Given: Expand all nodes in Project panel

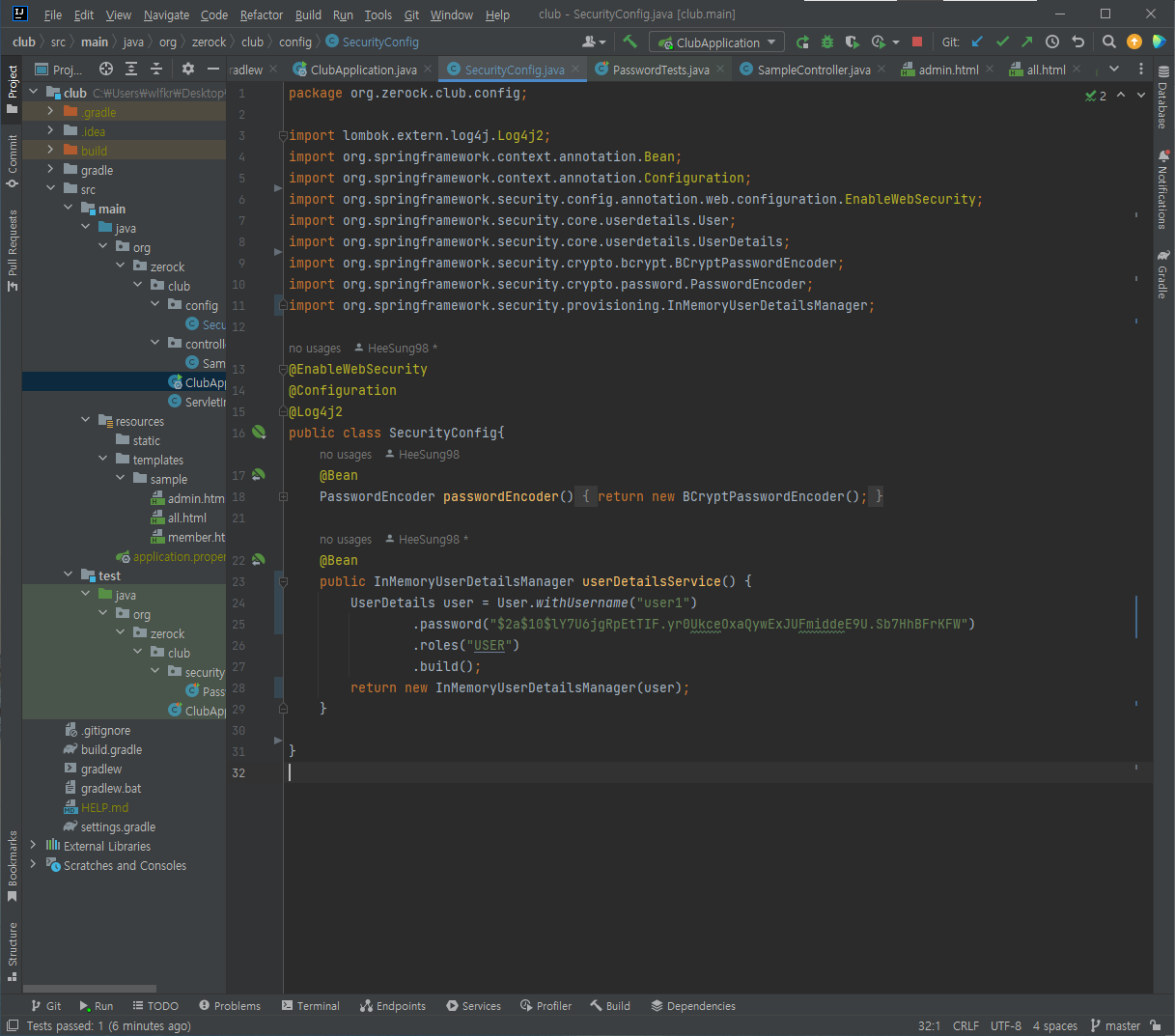Looking at the screenshot, I should pyautogui.click(x=131, y=69).
